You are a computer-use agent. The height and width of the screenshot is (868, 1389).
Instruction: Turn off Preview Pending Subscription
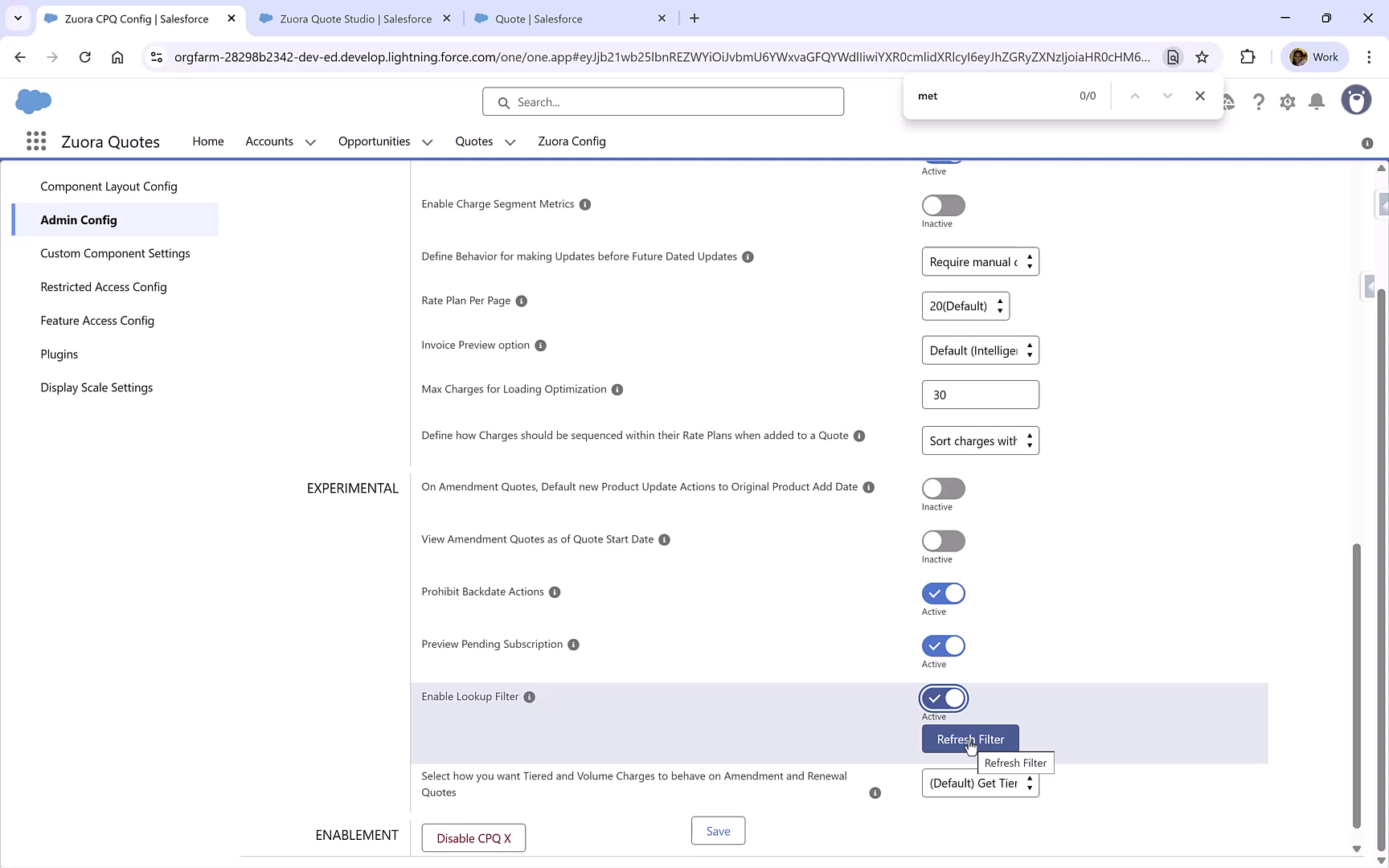[942, 645]
